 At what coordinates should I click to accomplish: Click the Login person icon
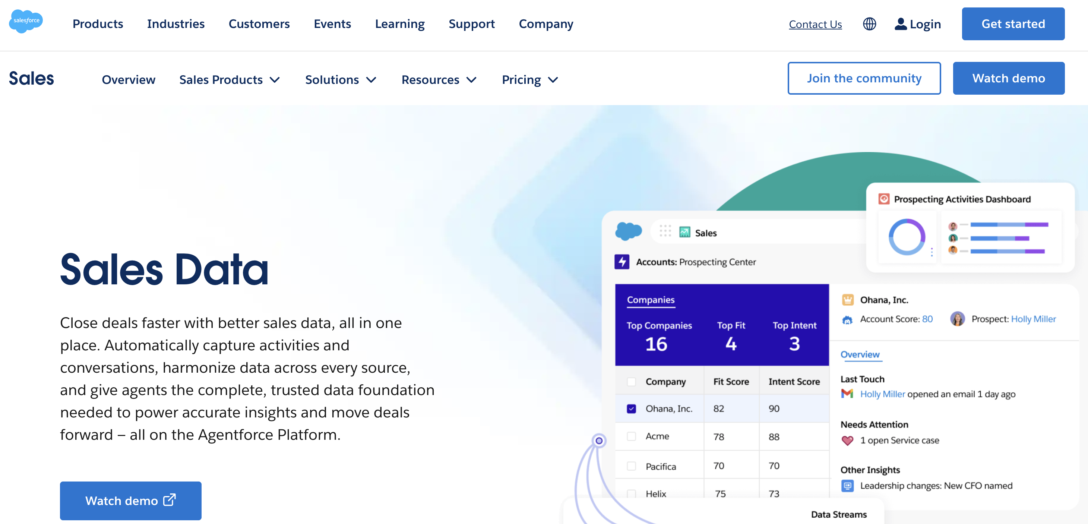tap(901, 24)
